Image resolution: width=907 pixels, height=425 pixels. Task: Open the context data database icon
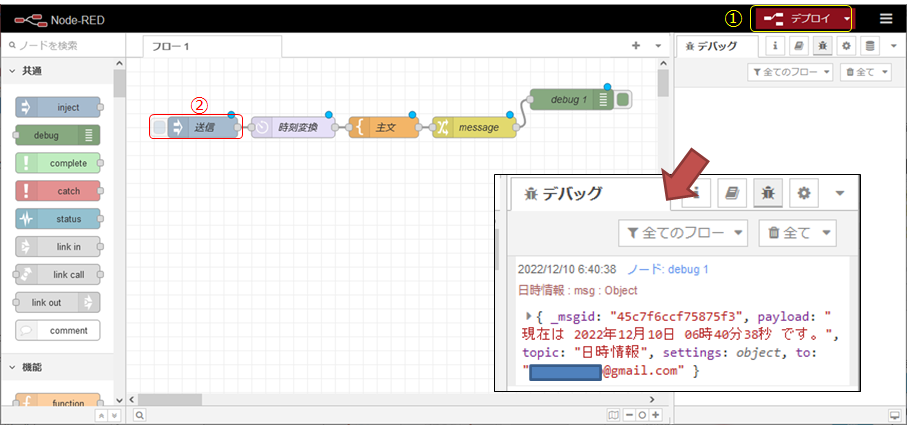(870, 46)
